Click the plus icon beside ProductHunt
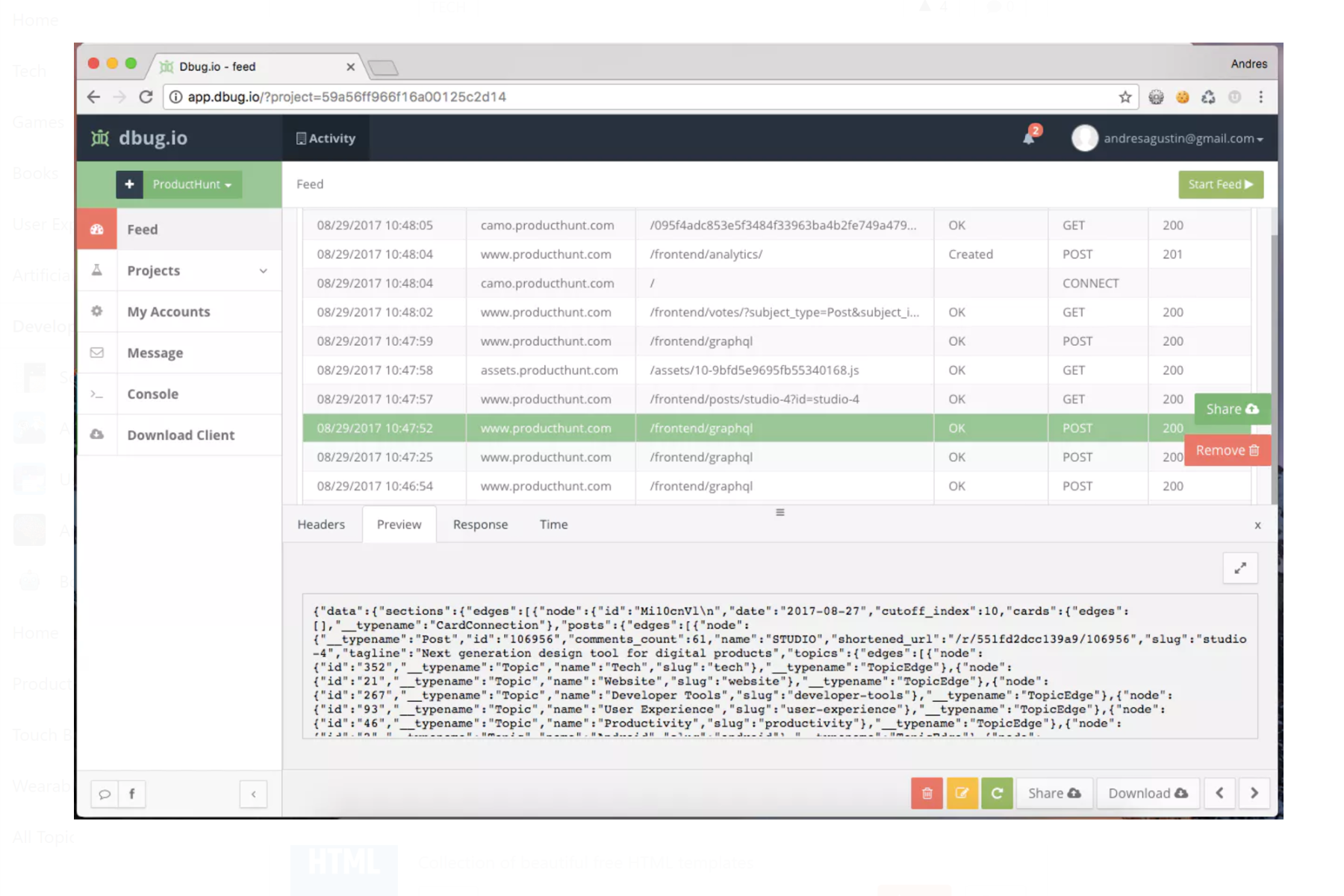Viewport: 1344px width, 896px height. pos(129,184)
